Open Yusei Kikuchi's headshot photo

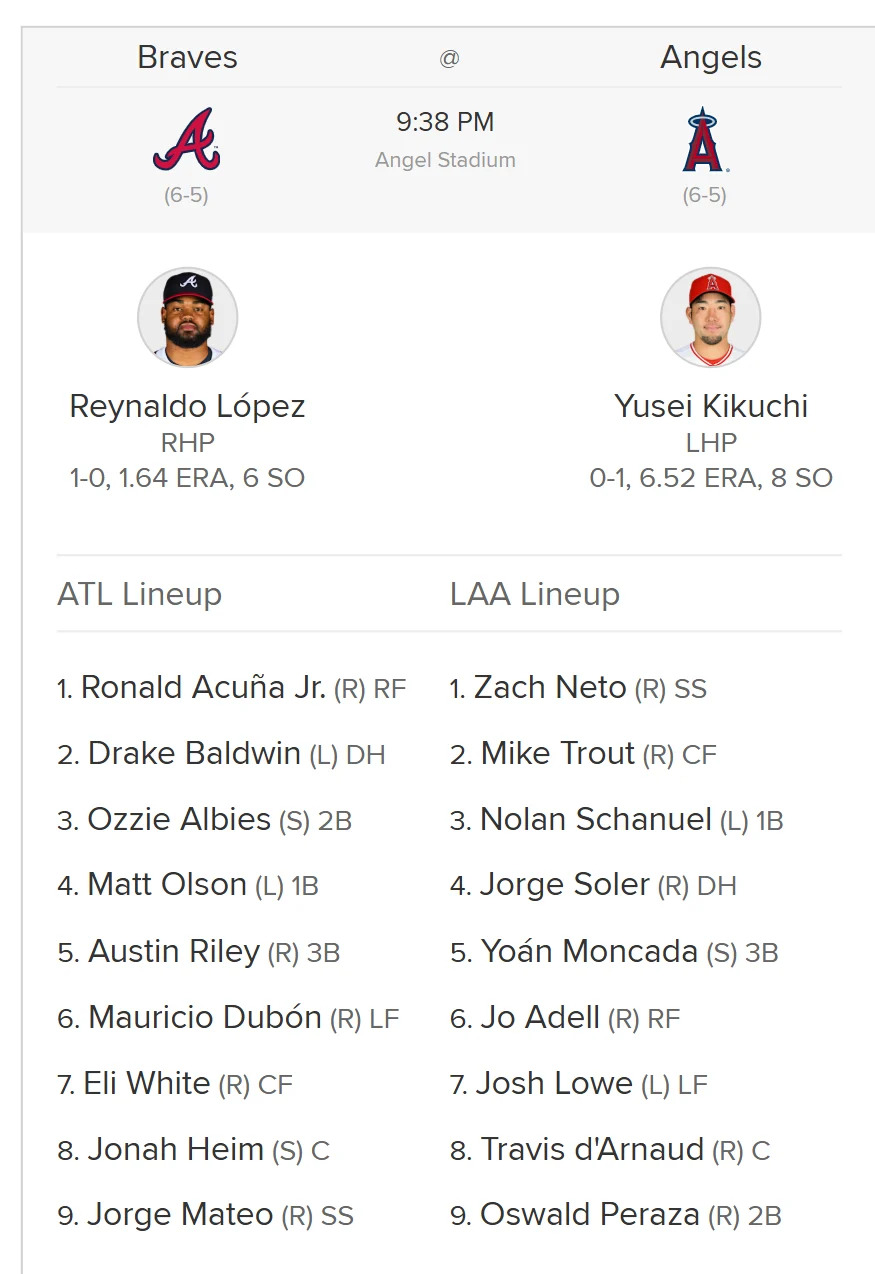click(711, 317)
